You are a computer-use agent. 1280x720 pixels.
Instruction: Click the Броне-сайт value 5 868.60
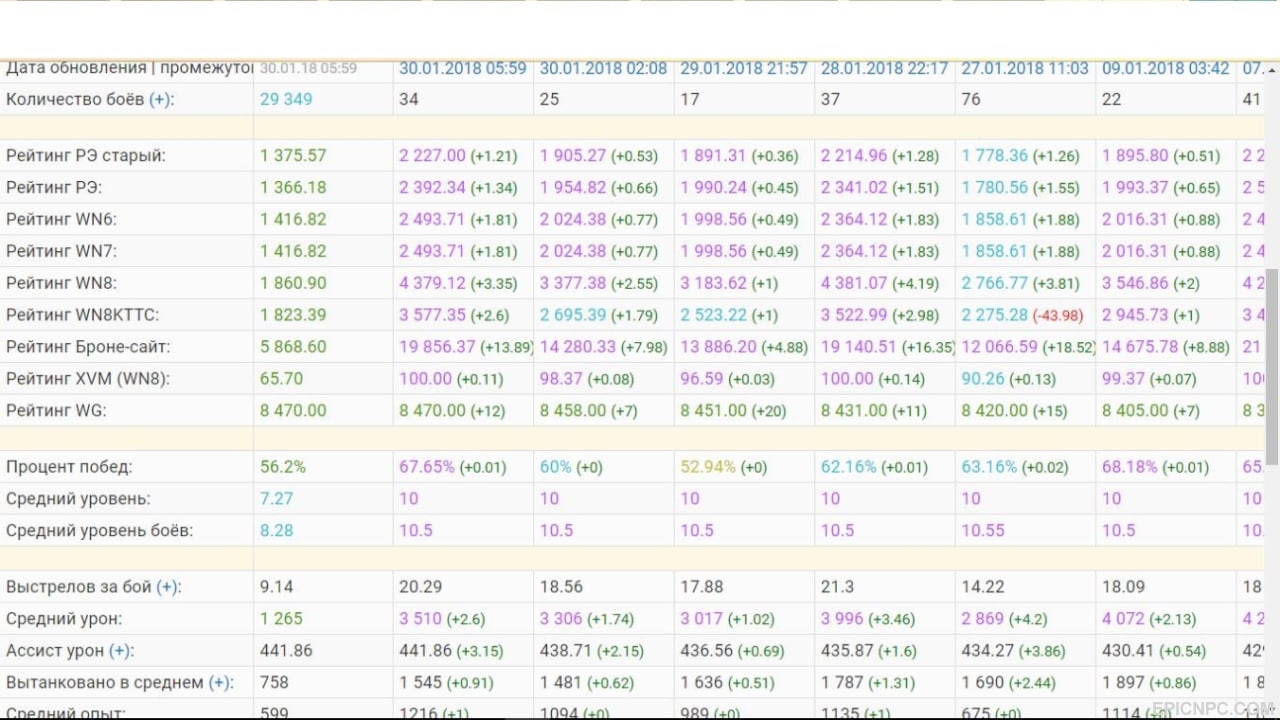pyautogui.click(x=293, y=347)
